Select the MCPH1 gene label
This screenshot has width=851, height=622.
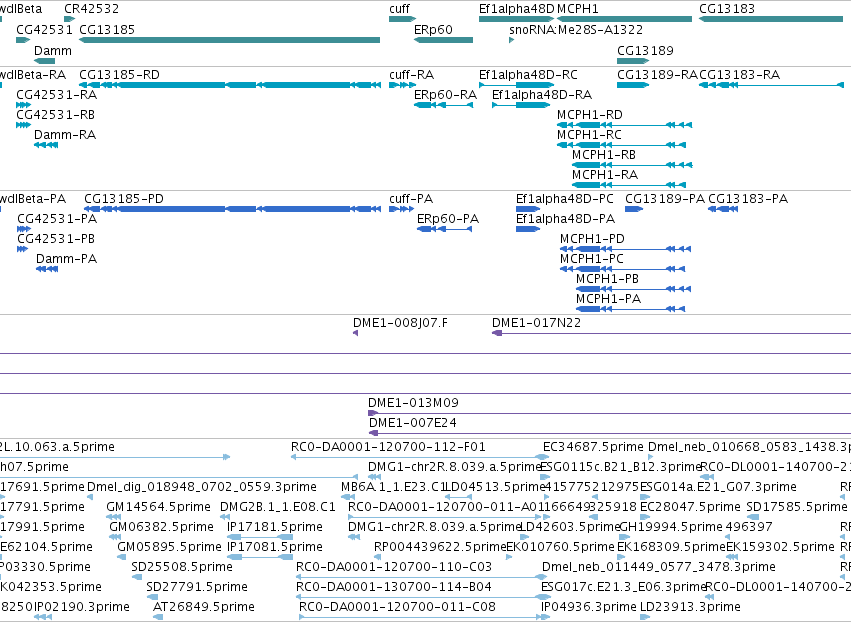pyautogui.click(x=577, y=9)
